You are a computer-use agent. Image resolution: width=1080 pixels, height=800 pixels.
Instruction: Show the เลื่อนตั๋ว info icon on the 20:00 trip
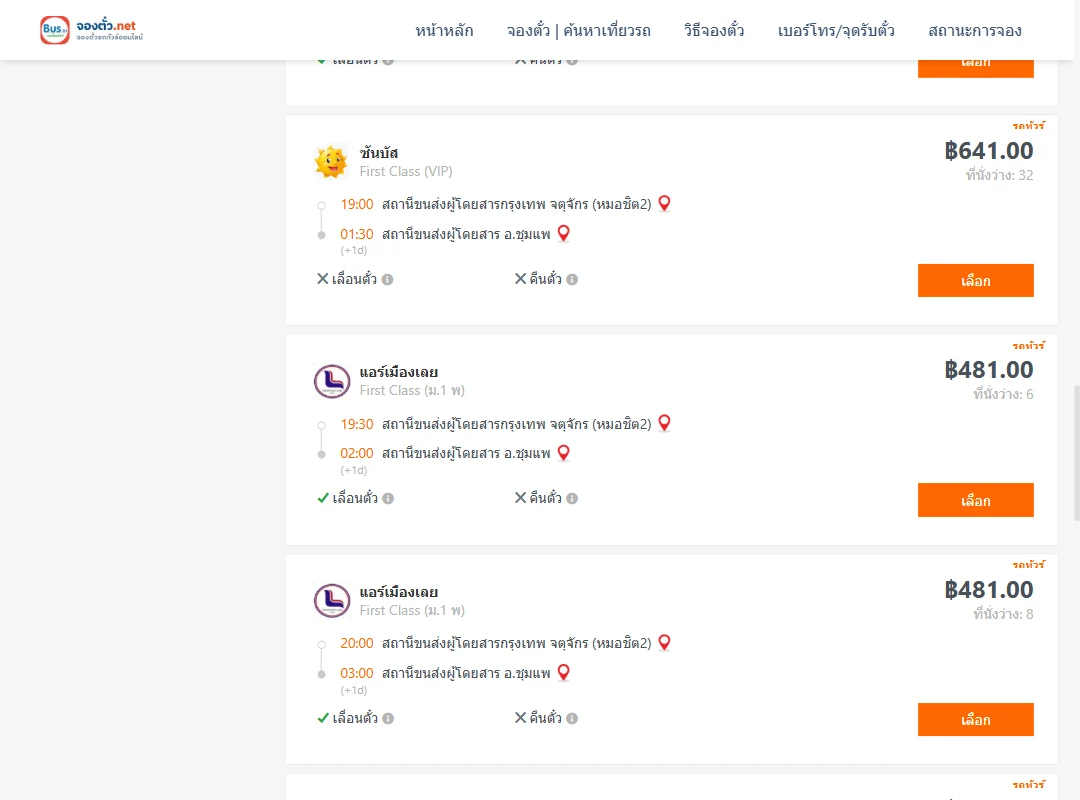click(388, 718)
